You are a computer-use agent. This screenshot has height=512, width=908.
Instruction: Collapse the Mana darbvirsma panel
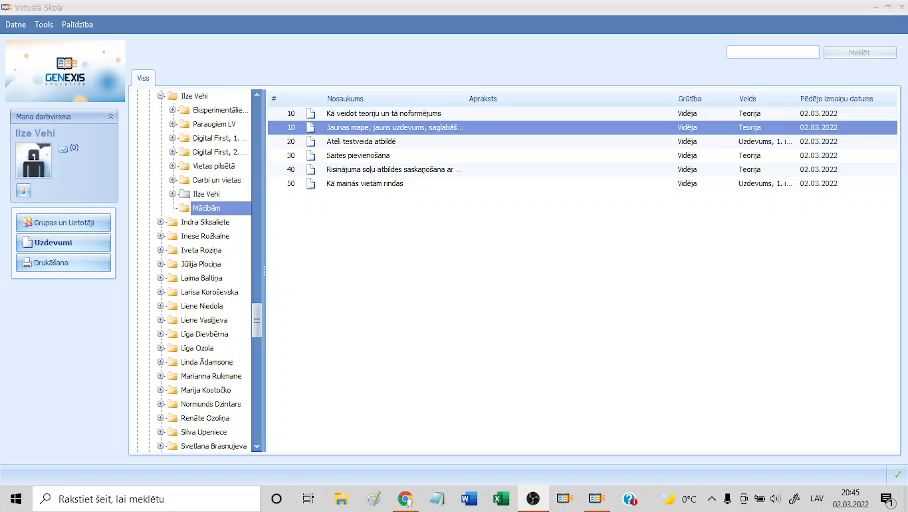(x=110, y=117)
